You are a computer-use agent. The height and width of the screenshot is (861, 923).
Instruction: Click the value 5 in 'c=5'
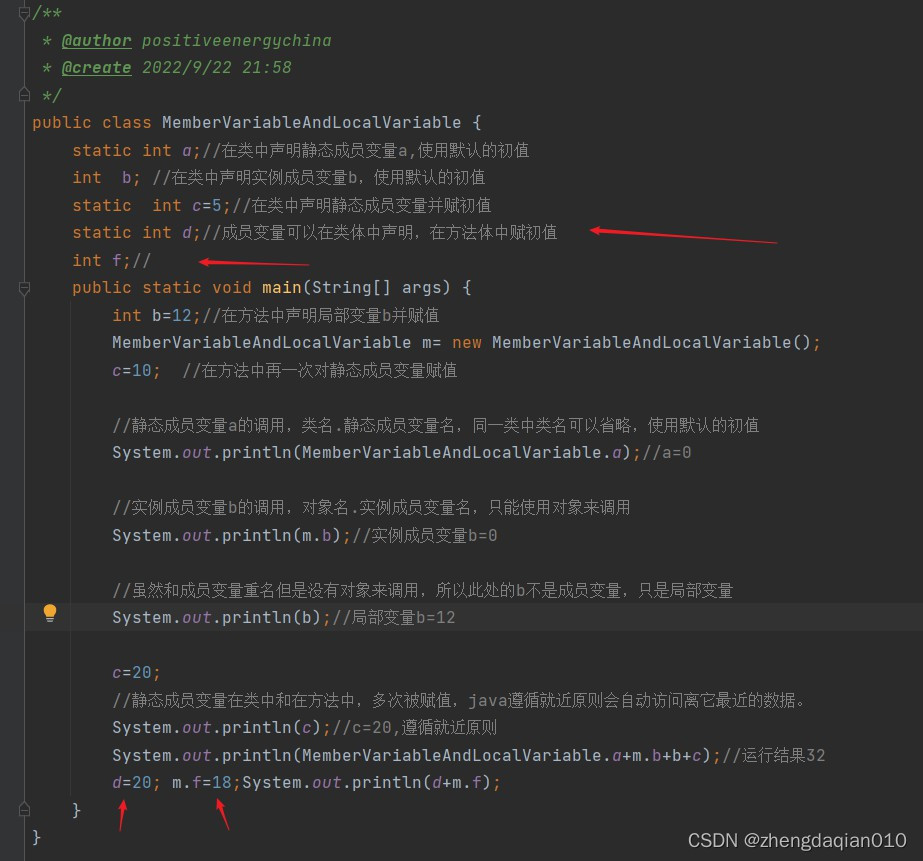tap(217, 205)
